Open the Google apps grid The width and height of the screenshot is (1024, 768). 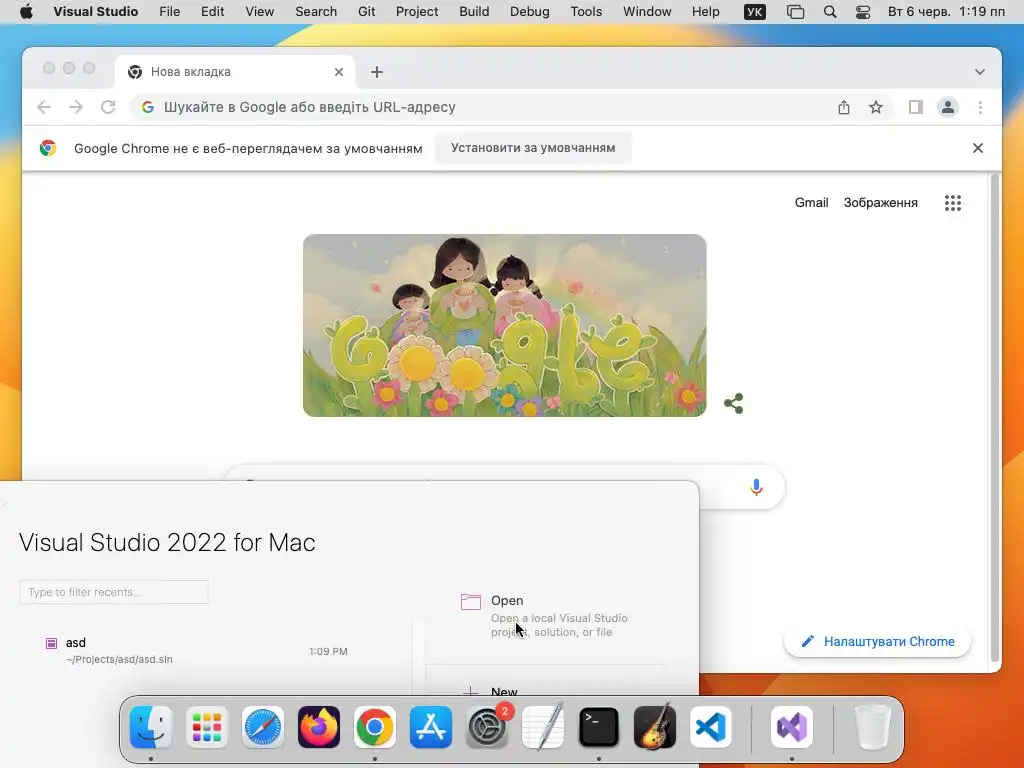point(953,203)
